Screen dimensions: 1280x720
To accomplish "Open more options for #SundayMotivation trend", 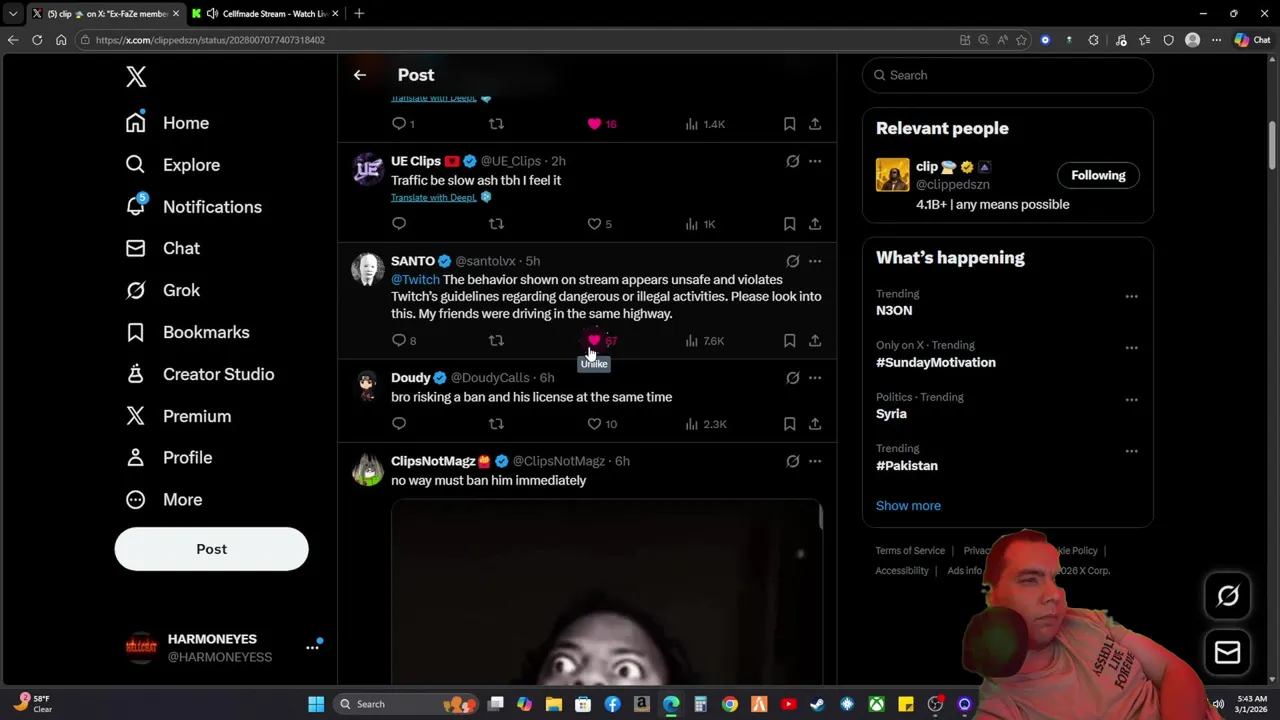I will pyautogui.click(x=1131, y=348).
